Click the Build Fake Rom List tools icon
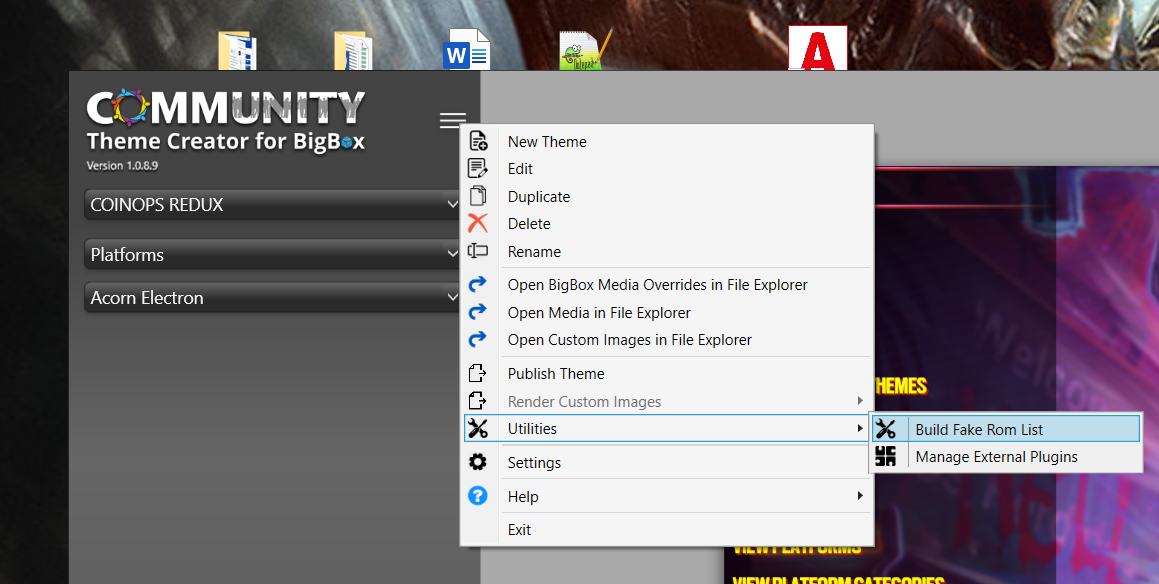The height and width of the screenshot is (584, 1159). 886,429
